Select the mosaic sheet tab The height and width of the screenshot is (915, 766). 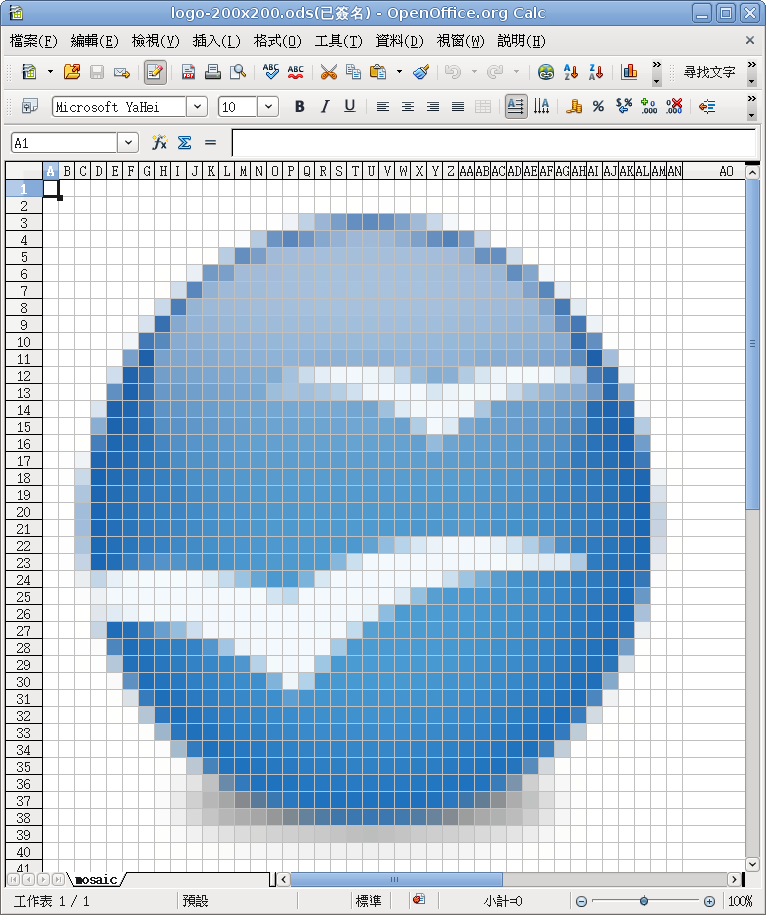pos(96,879)
